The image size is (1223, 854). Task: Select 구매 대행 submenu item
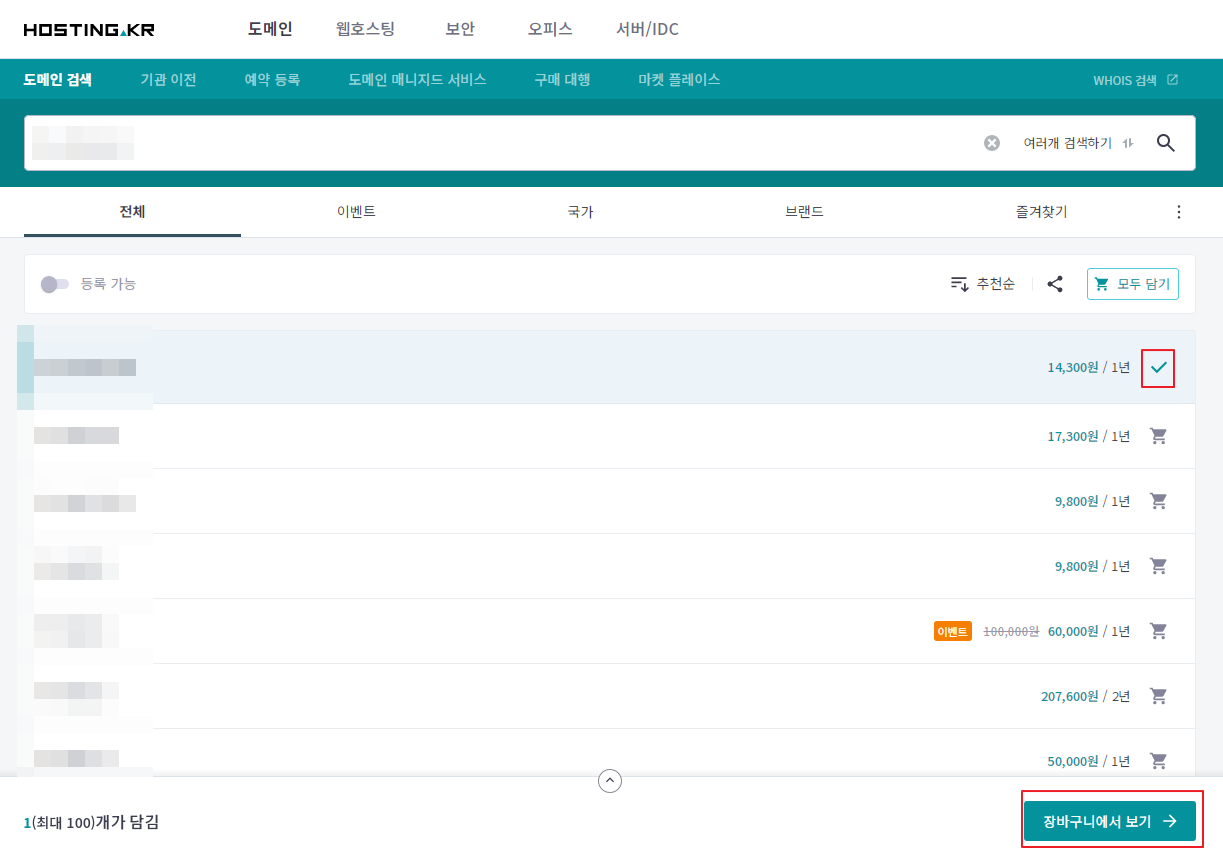coord(562,80)
